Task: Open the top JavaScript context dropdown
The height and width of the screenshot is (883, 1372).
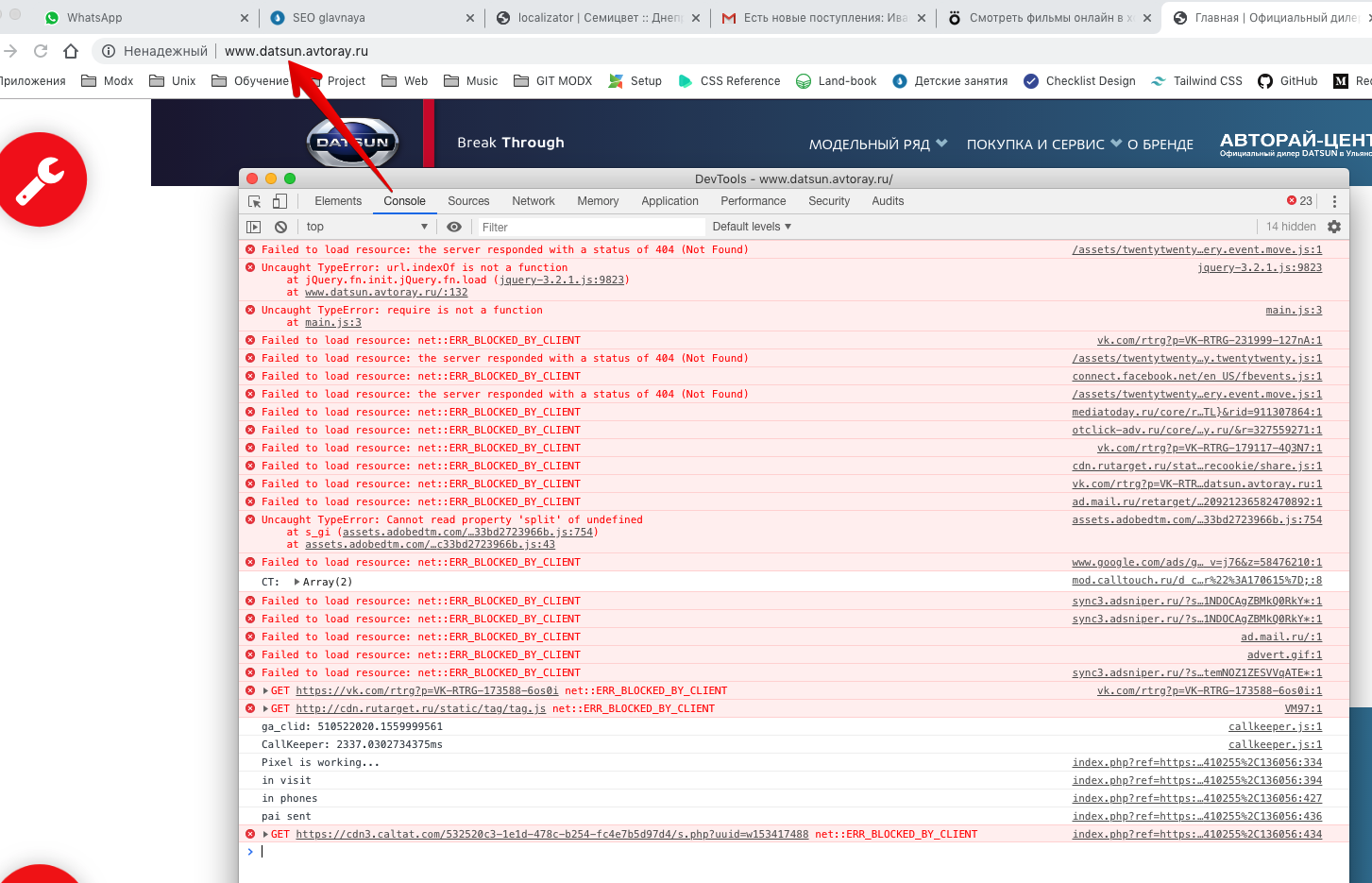Action: (x=366, y=227)
